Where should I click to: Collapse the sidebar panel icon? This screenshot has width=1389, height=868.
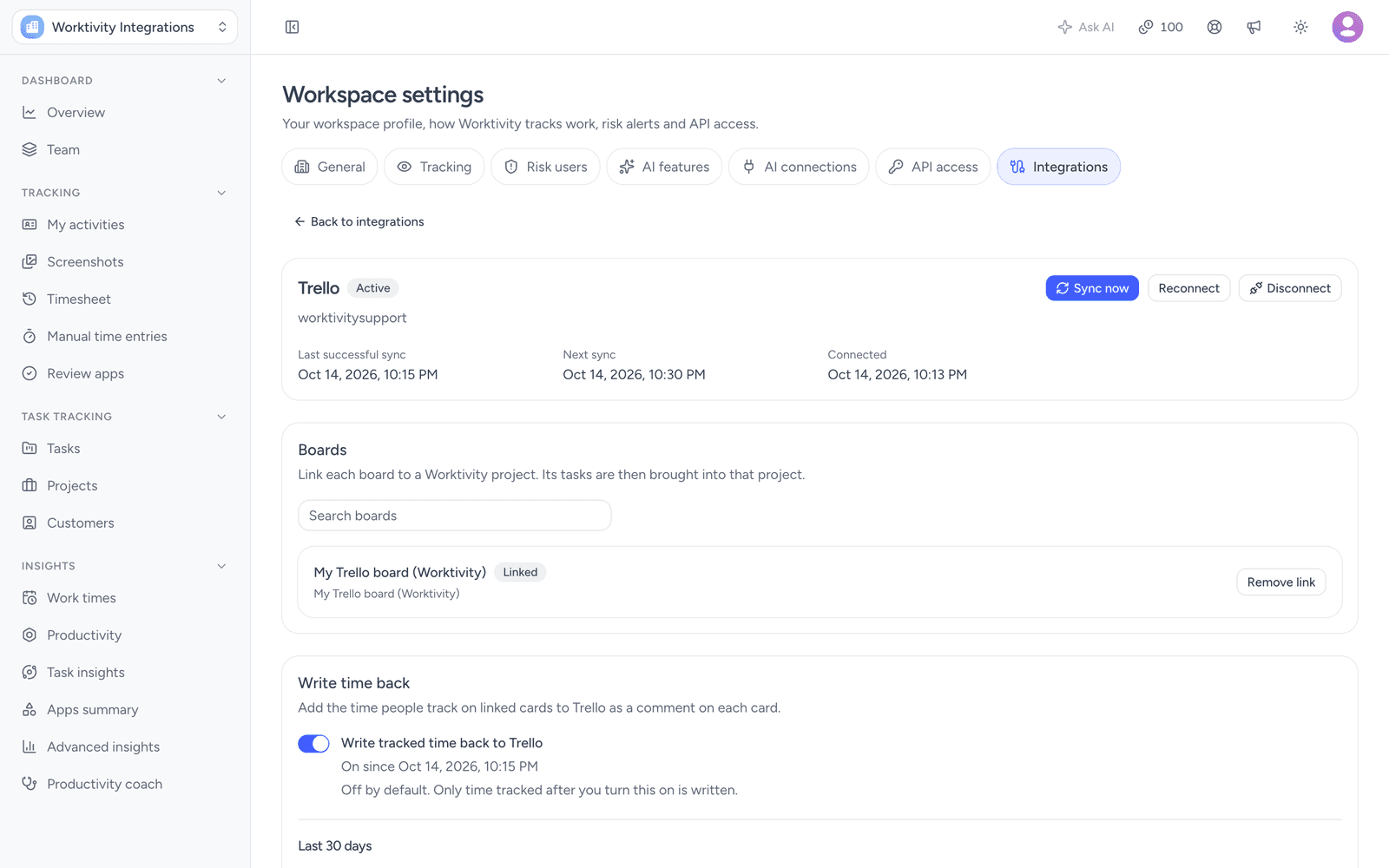point(292,27)
